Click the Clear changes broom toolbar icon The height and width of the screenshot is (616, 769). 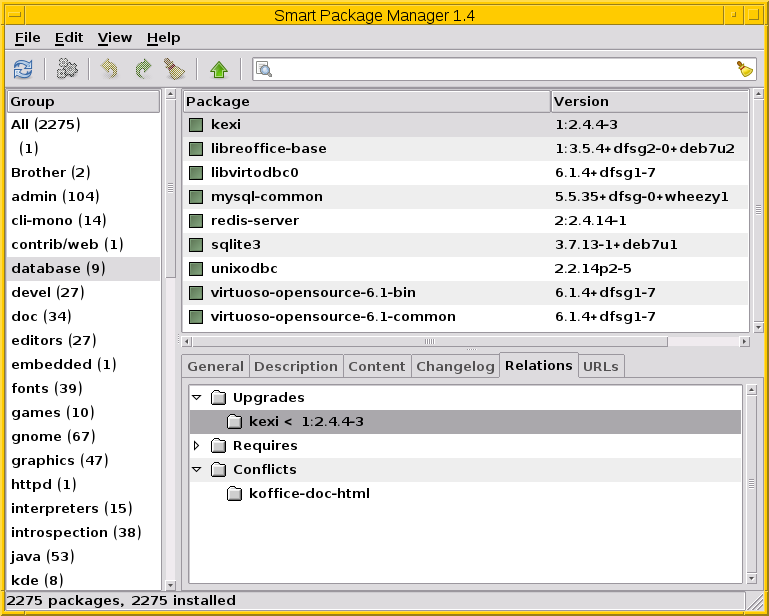175,69
